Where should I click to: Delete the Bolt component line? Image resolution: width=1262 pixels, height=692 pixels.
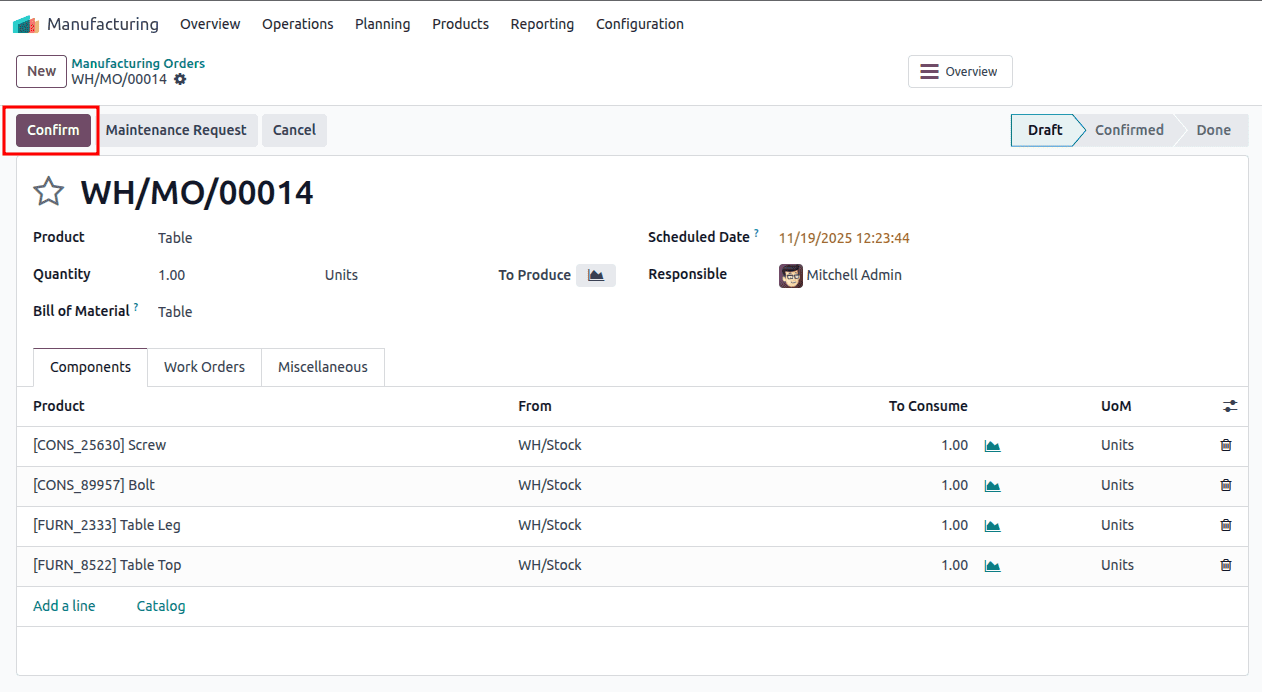pyautogui.click(x=1225, y=485)
